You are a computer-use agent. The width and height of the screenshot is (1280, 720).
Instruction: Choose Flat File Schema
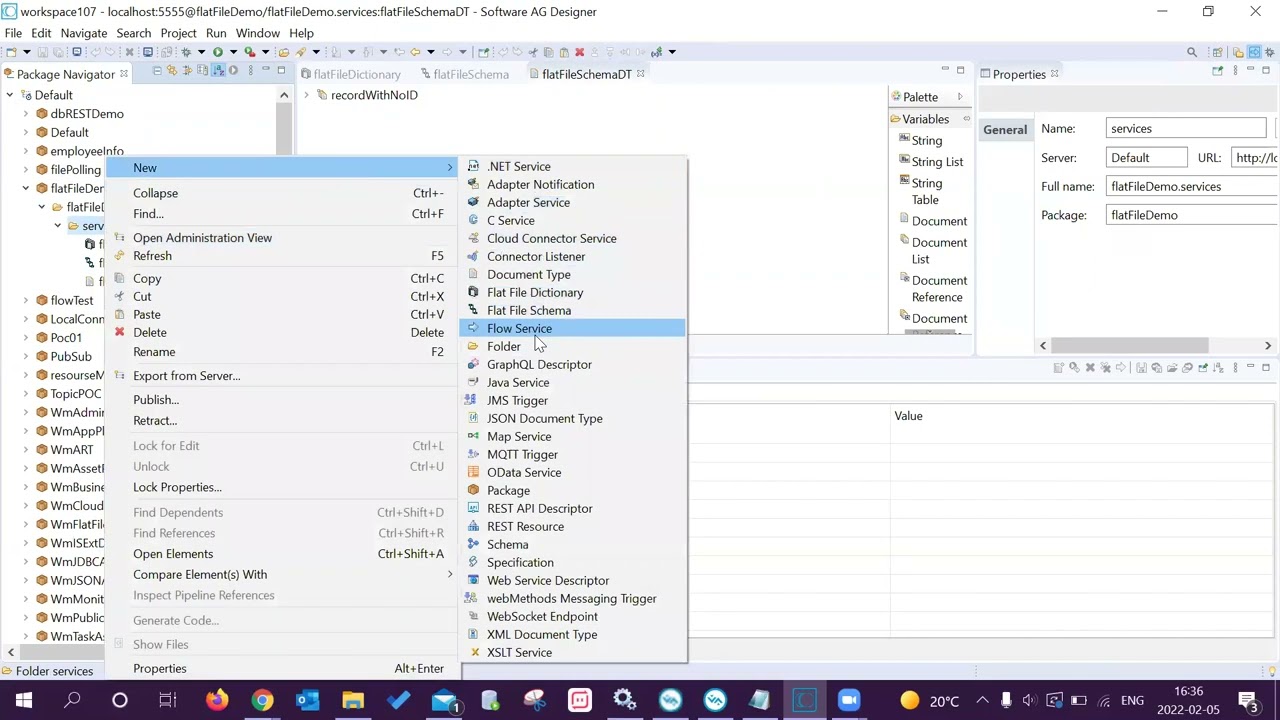pyautogui.click(x=573, y=310)
